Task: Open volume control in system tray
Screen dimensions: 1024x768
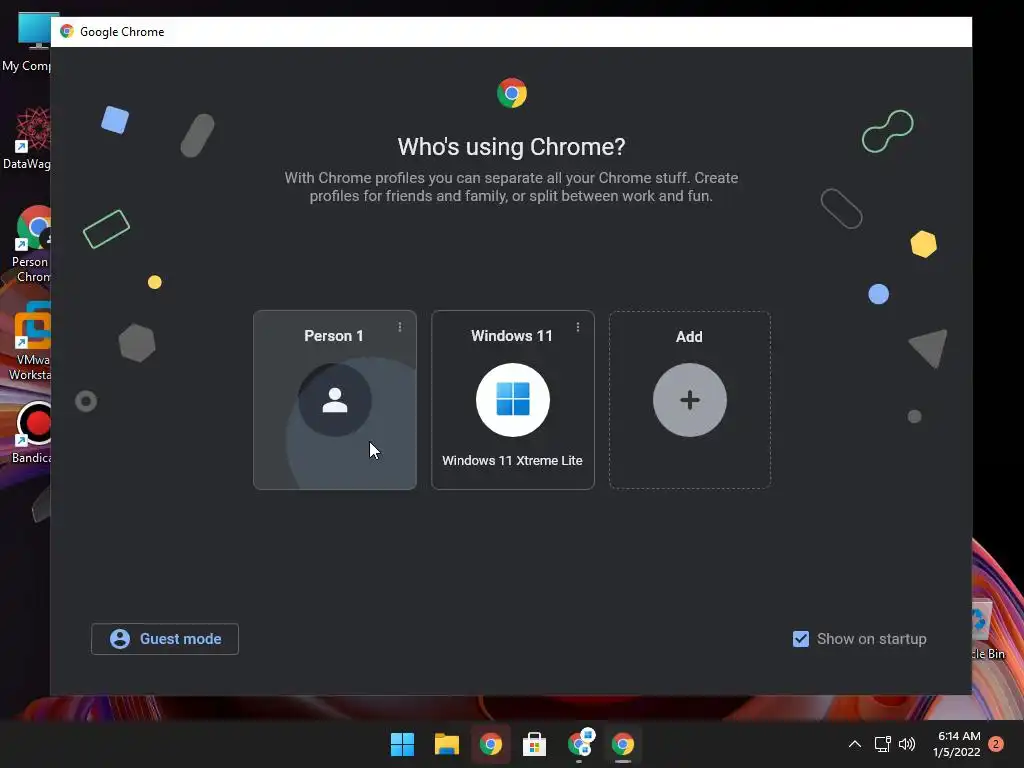Action: [x=907, y=744]
